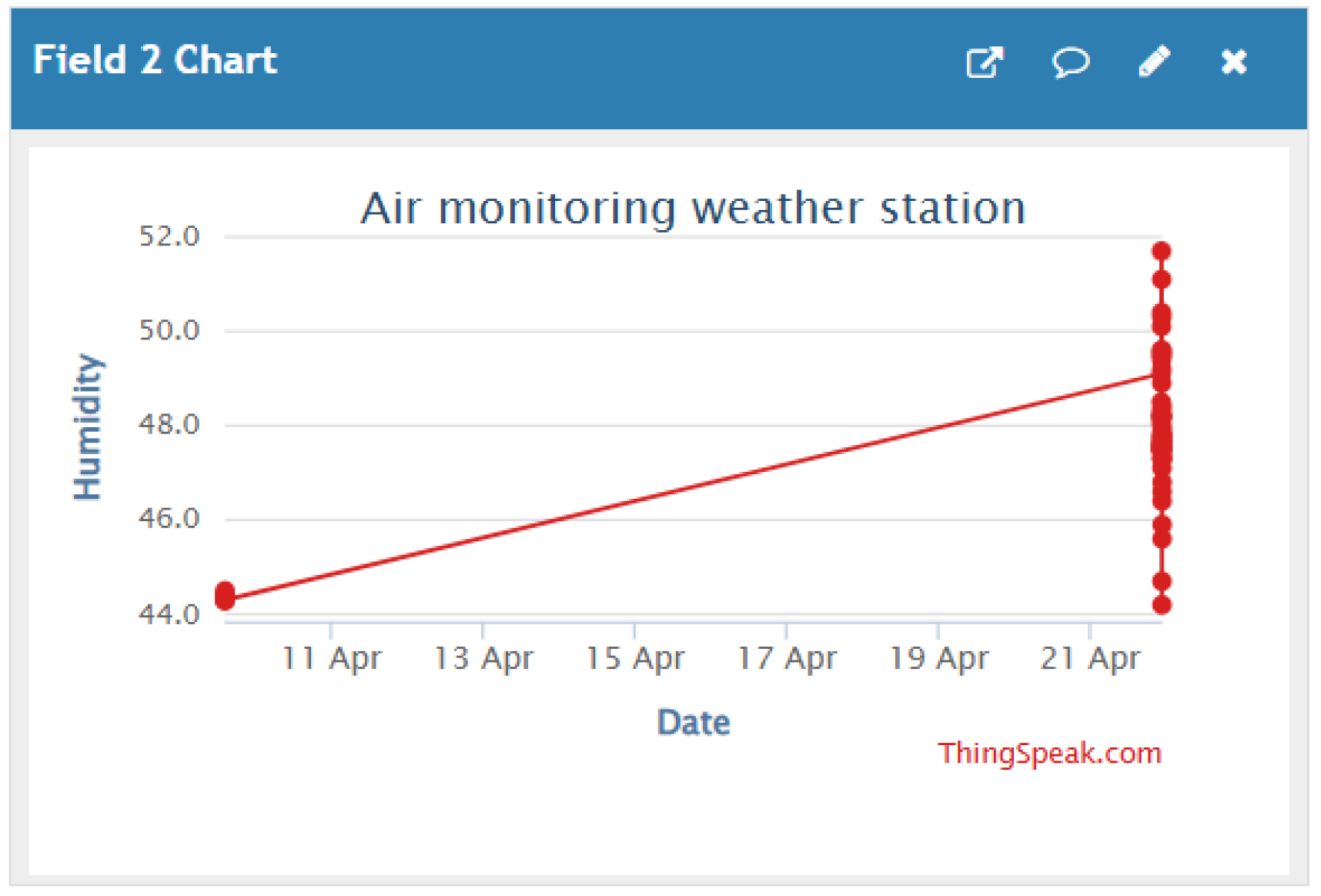
Task: Click the 19 Apr axis tick label
Action: (938, 658)
